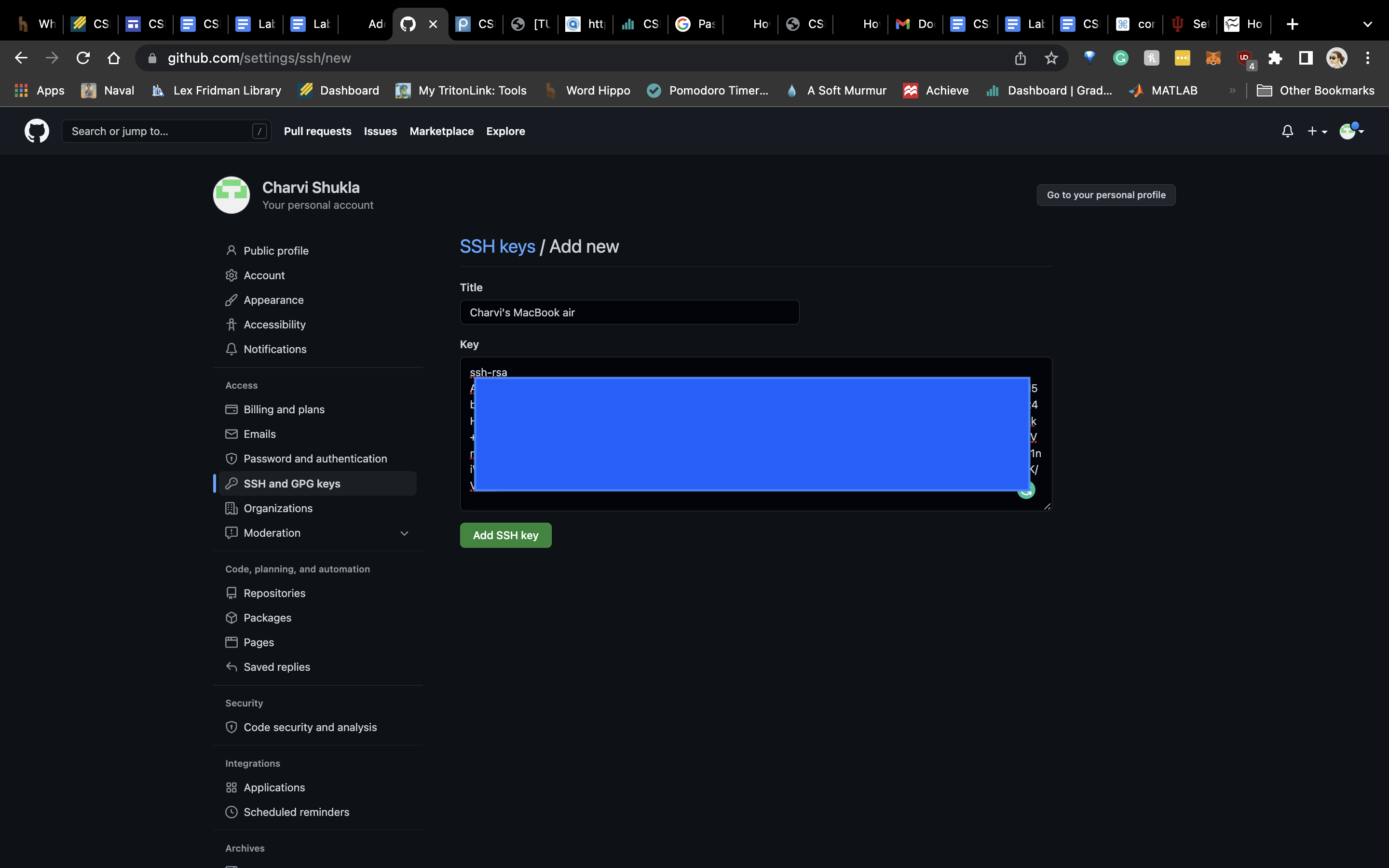Click the browser home icon
The image size is (1389, 868).
pyautogui.click(x=114, y=58)
